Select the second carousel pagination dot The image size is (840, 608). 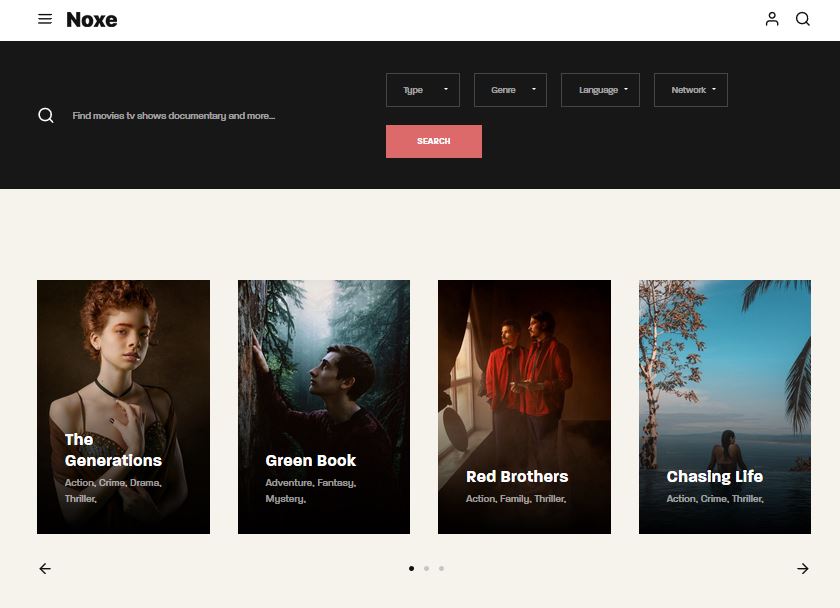[426, 568]
